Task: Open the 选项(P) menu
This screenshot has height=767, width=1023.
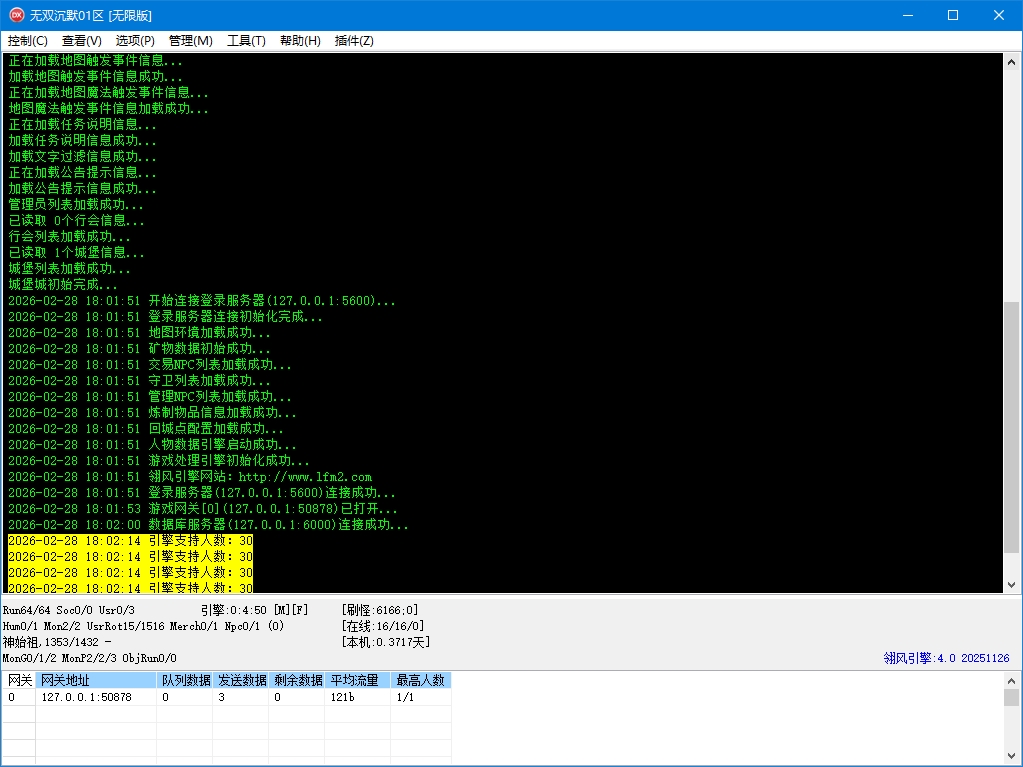Action: pyautogui.click(x=135, y=41)
